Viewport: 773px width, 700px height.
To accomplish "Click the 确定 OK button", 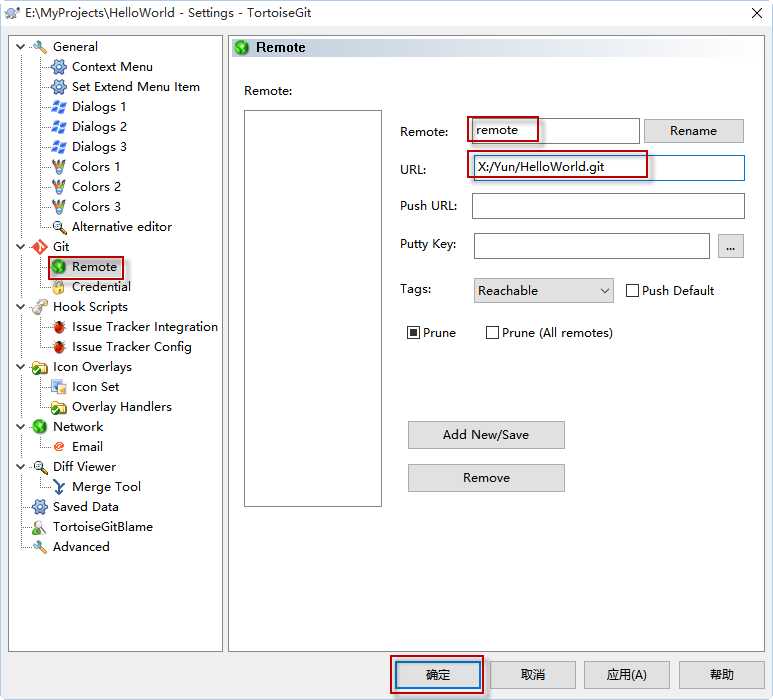I will point(438,674).
